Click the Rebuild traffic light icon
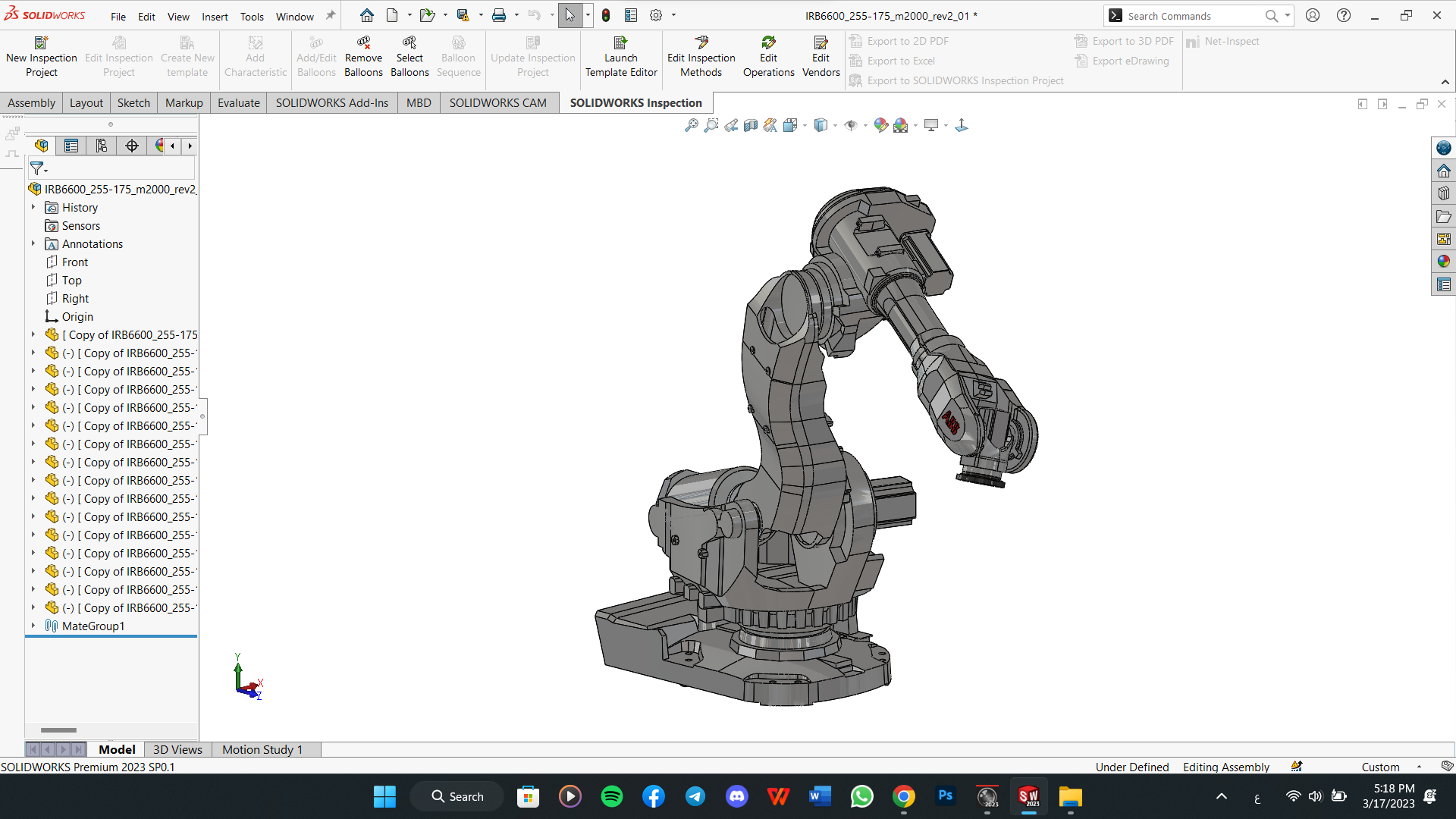 click(606, 15)
